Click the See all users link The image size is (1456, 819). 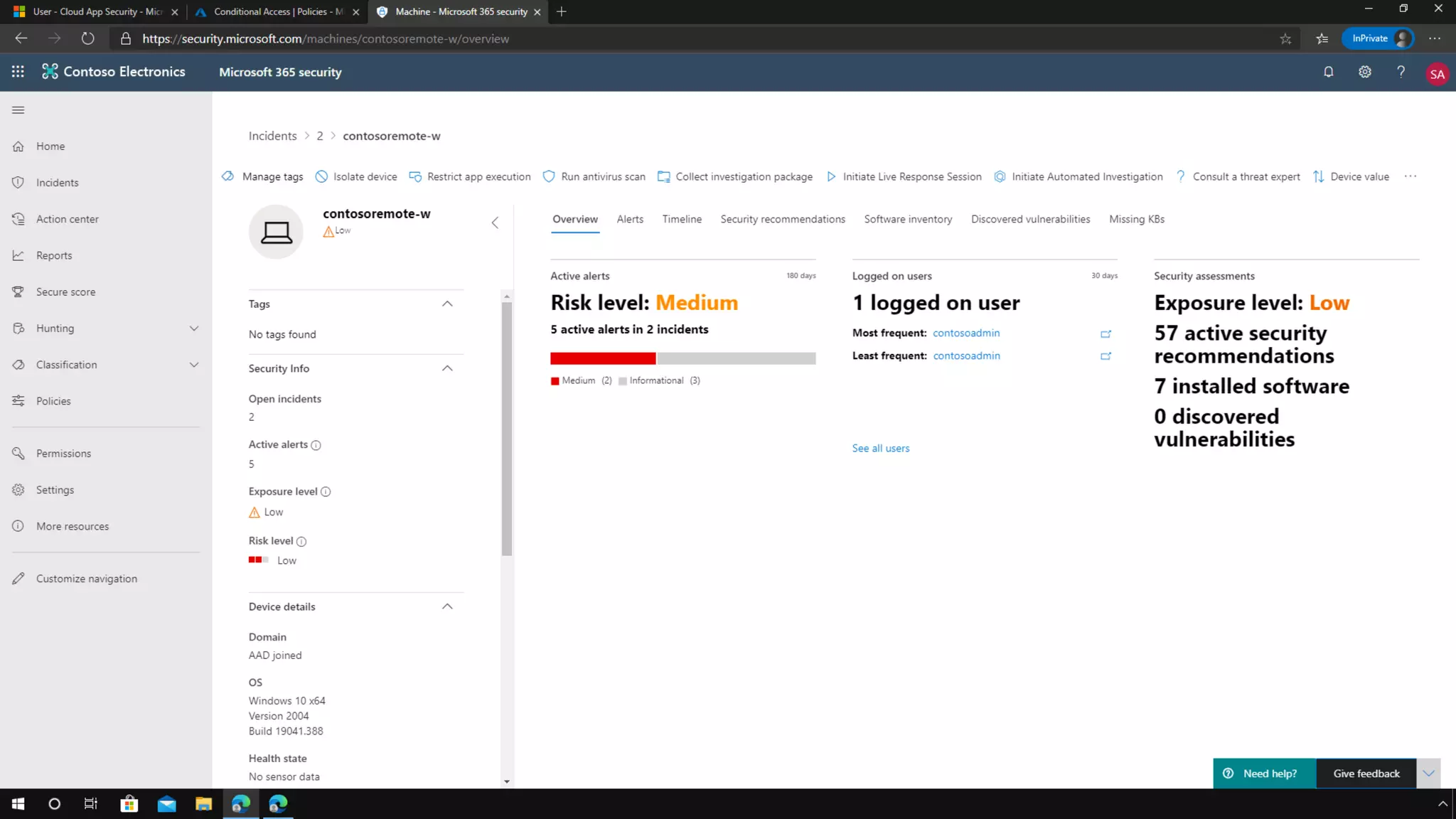(880, 448)
